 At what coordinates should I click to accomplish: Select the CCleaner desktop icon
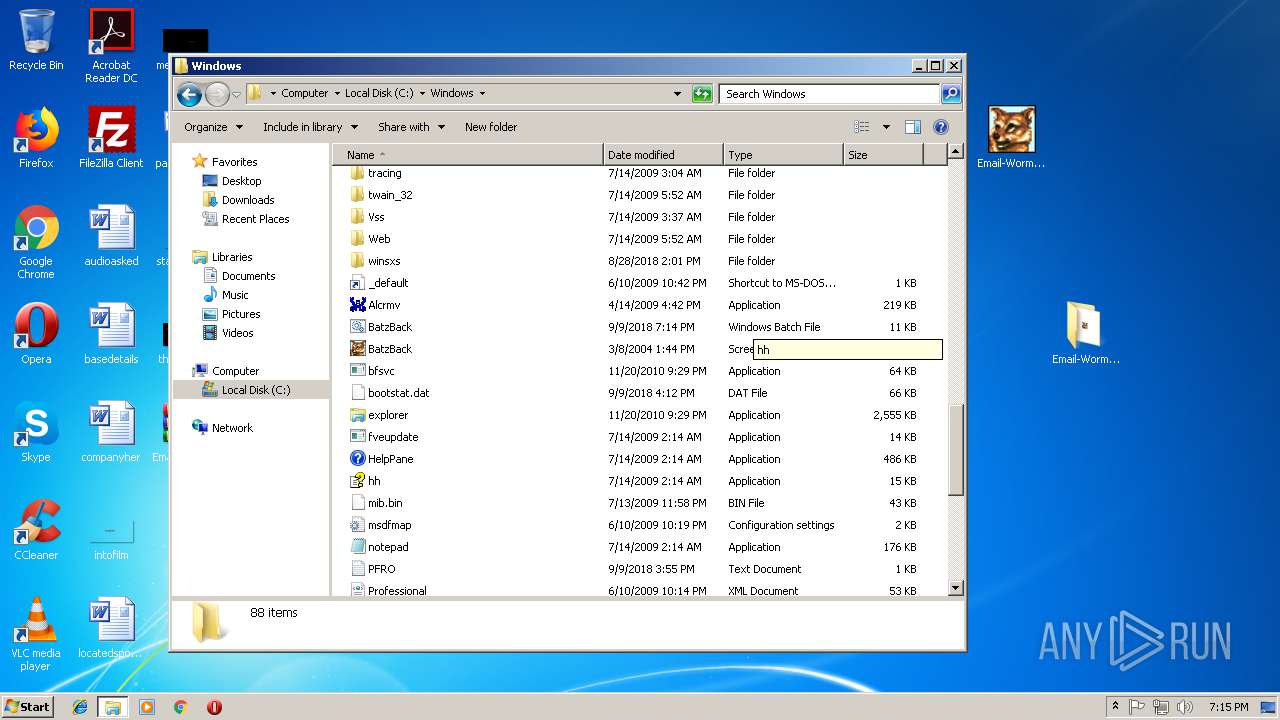[36, 530]
